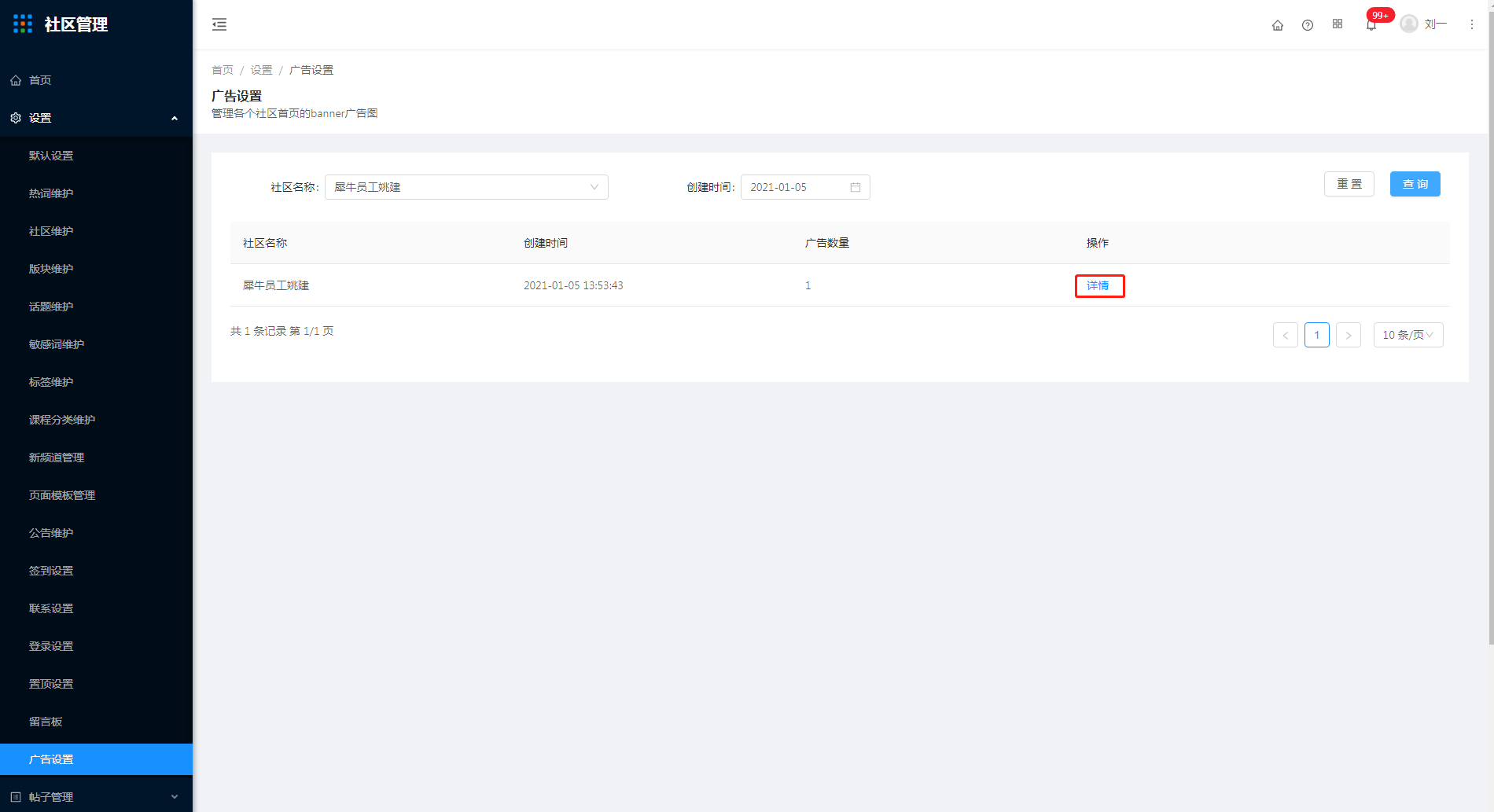The width and height of the screenshot is (1494, 812).
Task: Open notifications bell with 99+ badge
Action: click(x=1372, y=24)
